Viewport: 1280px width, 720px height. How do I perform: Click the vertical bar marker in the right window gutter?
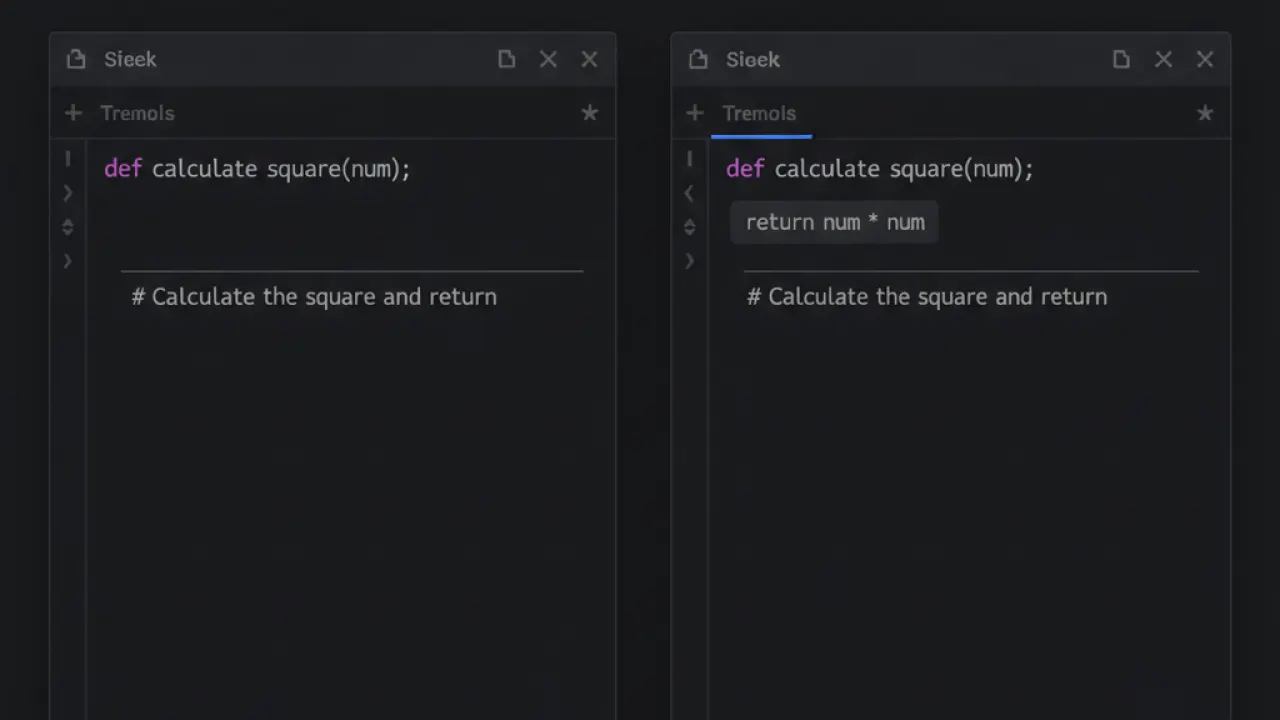[689, 158]
